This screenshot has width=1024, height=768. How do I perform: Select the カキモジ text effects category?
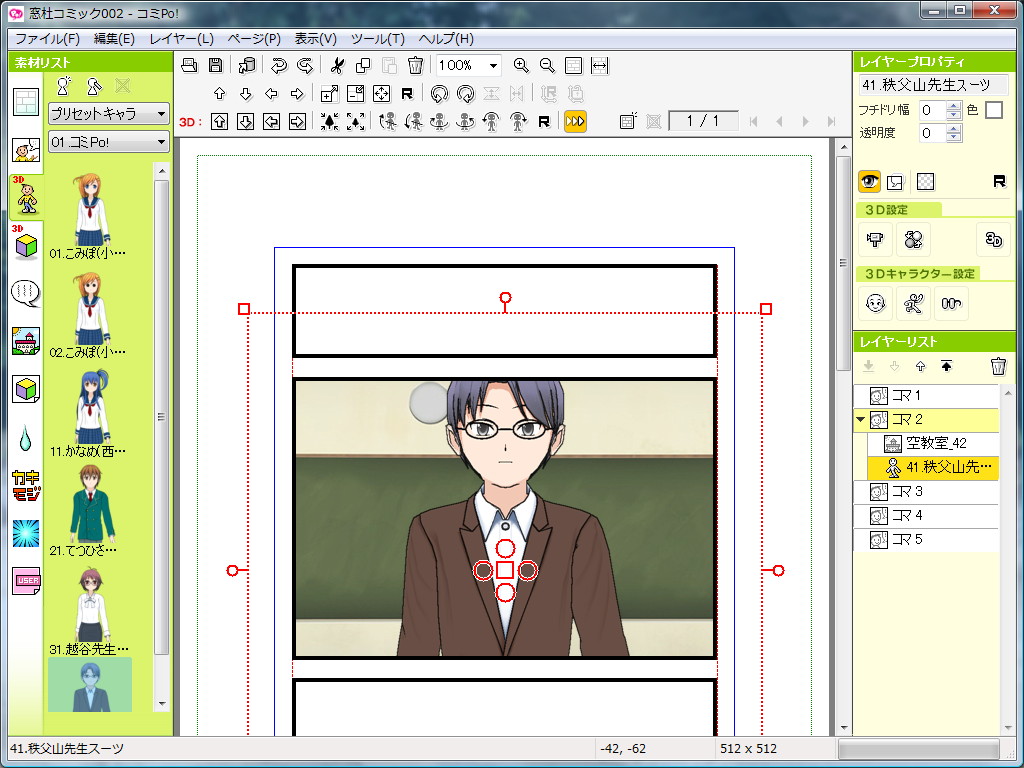26,485
